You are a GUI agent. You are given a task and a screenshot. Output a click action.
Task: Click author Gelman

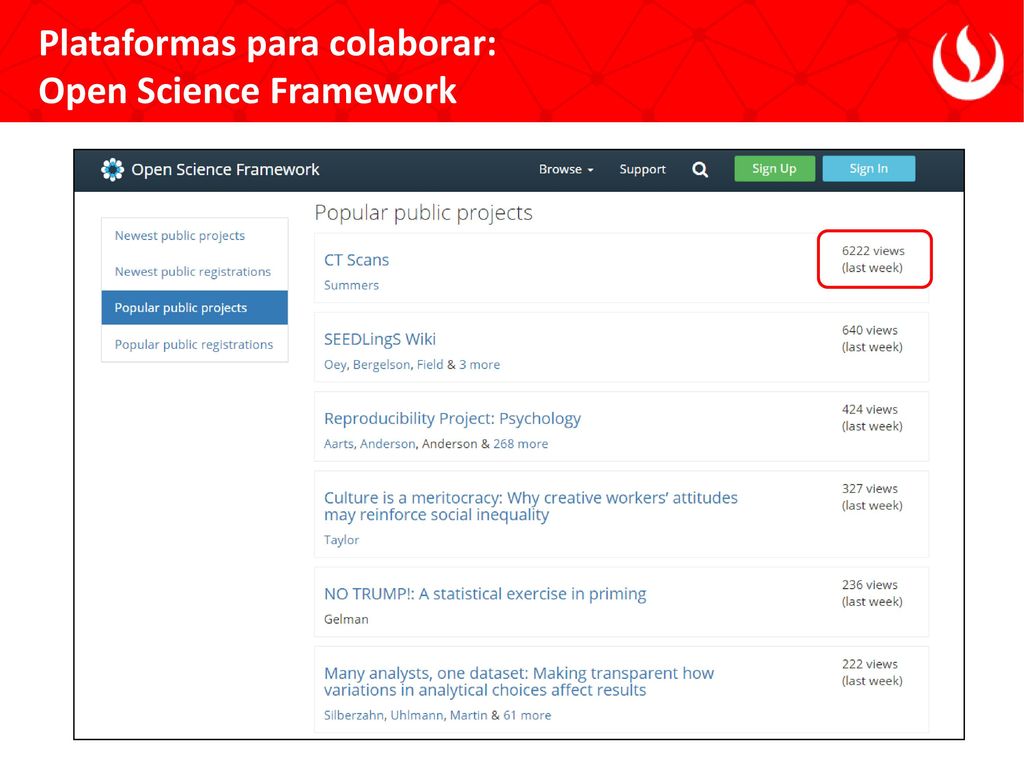coord(346,619)
